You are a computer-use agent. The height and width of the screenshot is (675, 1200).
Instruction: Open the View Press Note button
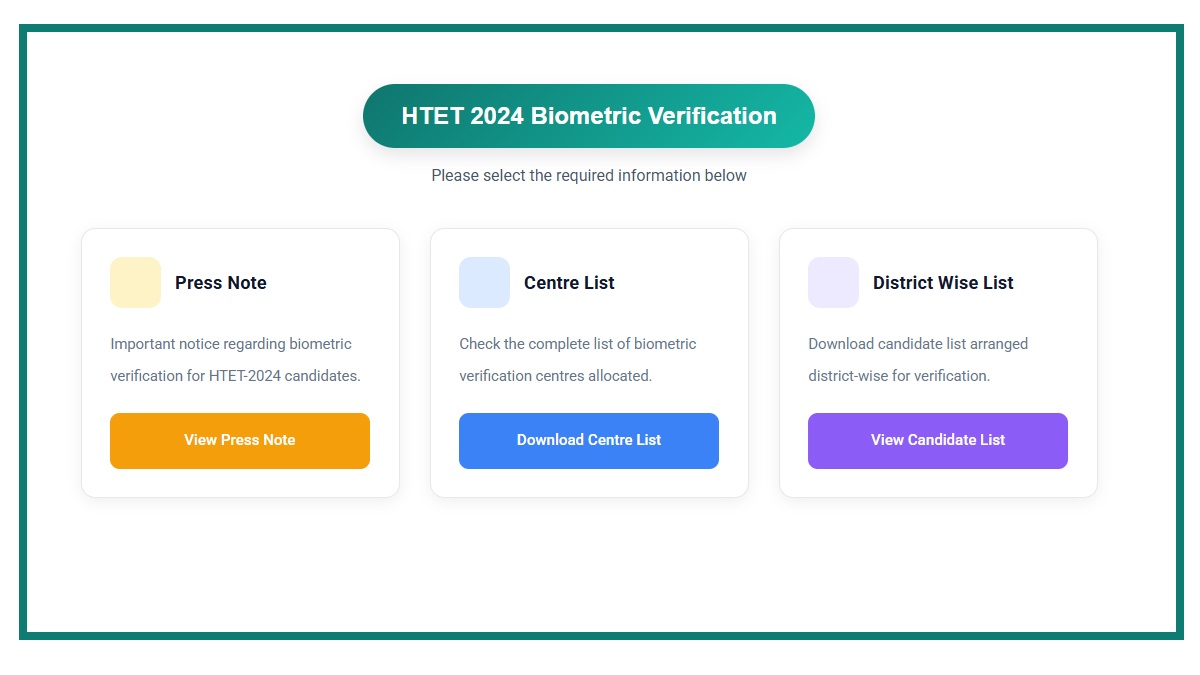[x=240, y=440]
